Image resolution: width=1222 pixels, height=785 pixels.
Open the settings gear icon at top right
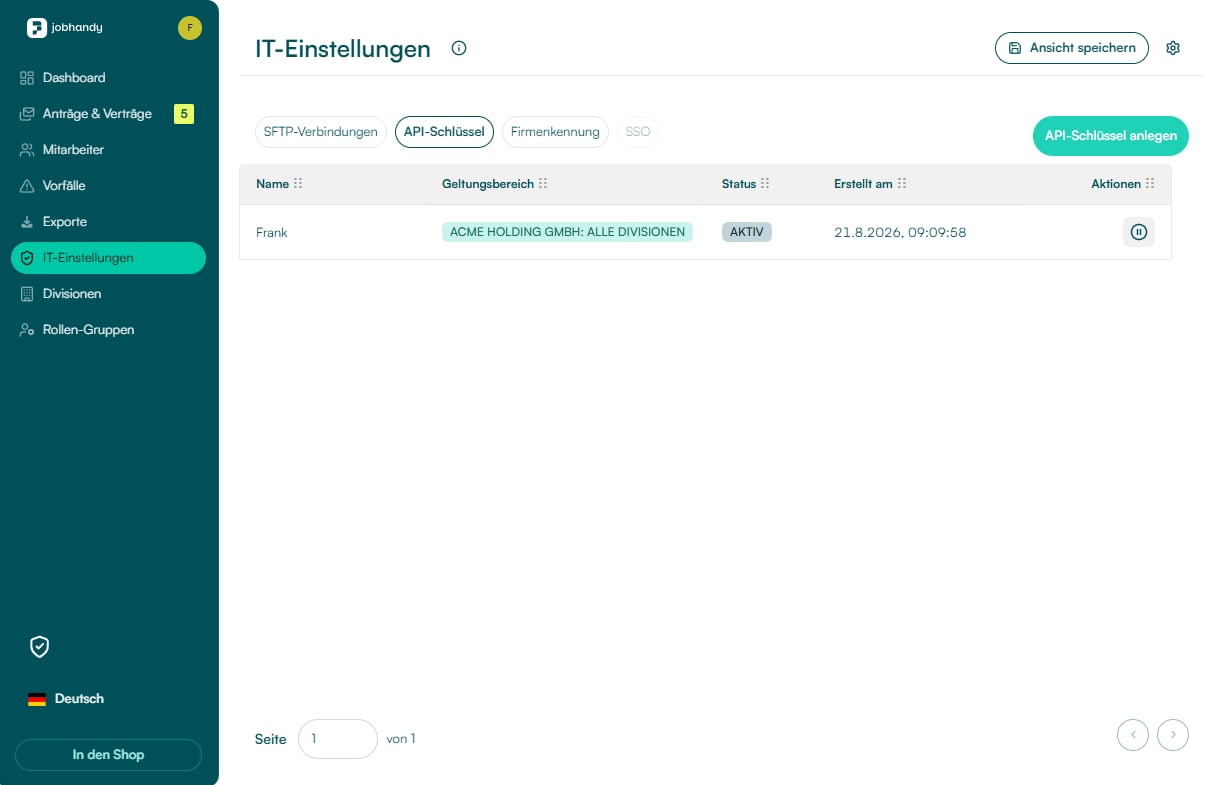(x=1173, y=48)
